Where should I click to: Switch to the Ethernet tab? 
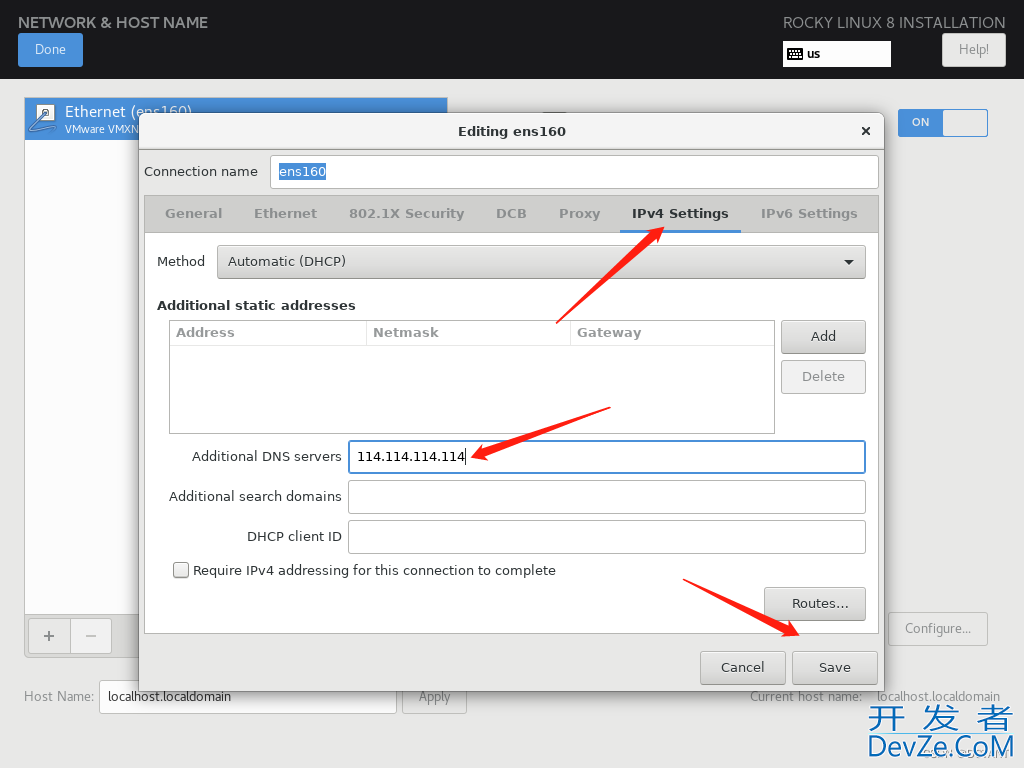[x=285, y=214]
